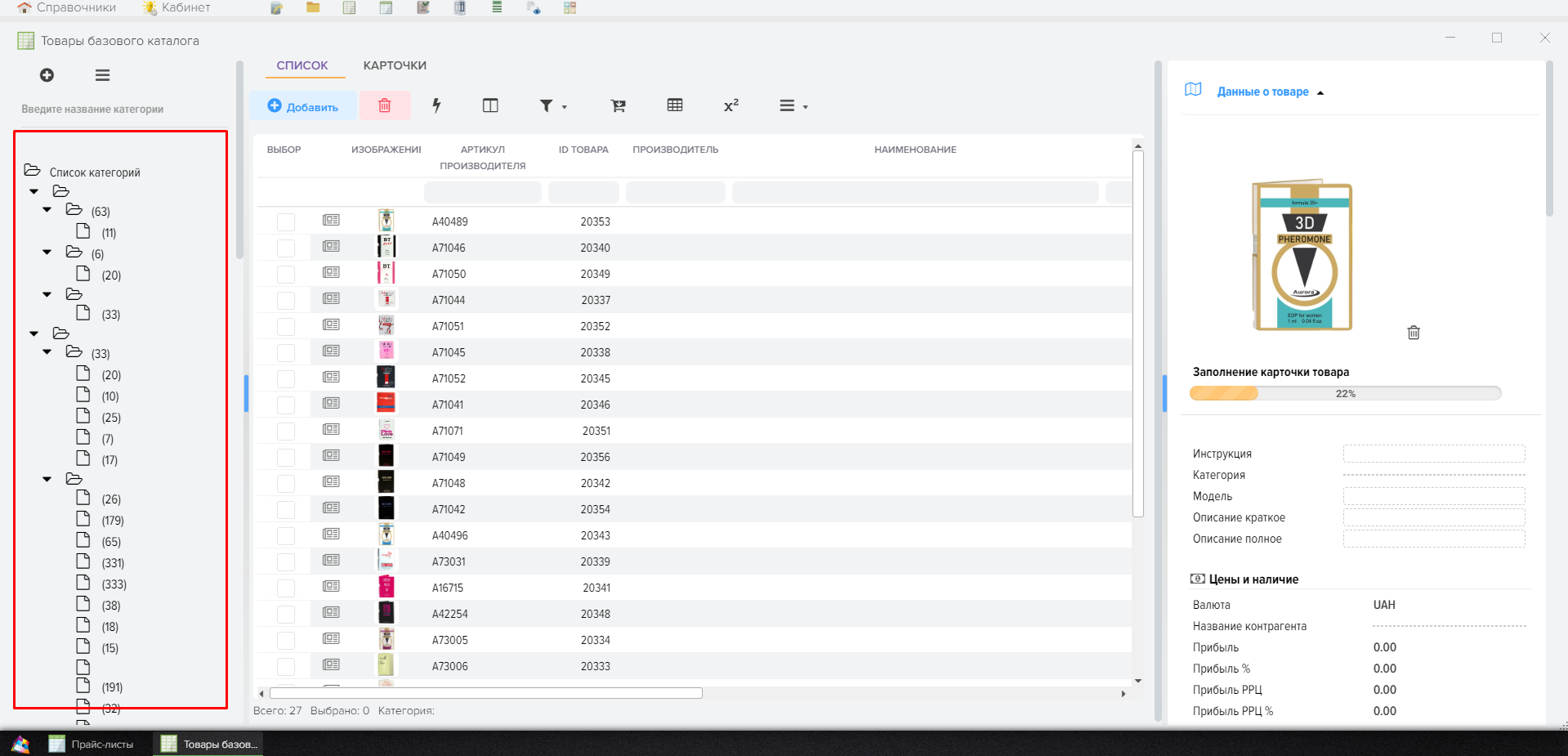The height and width of the screenshot is (756, 1568).
Task: Open the list options menu in the toolbar
Action: click(787, 105)
